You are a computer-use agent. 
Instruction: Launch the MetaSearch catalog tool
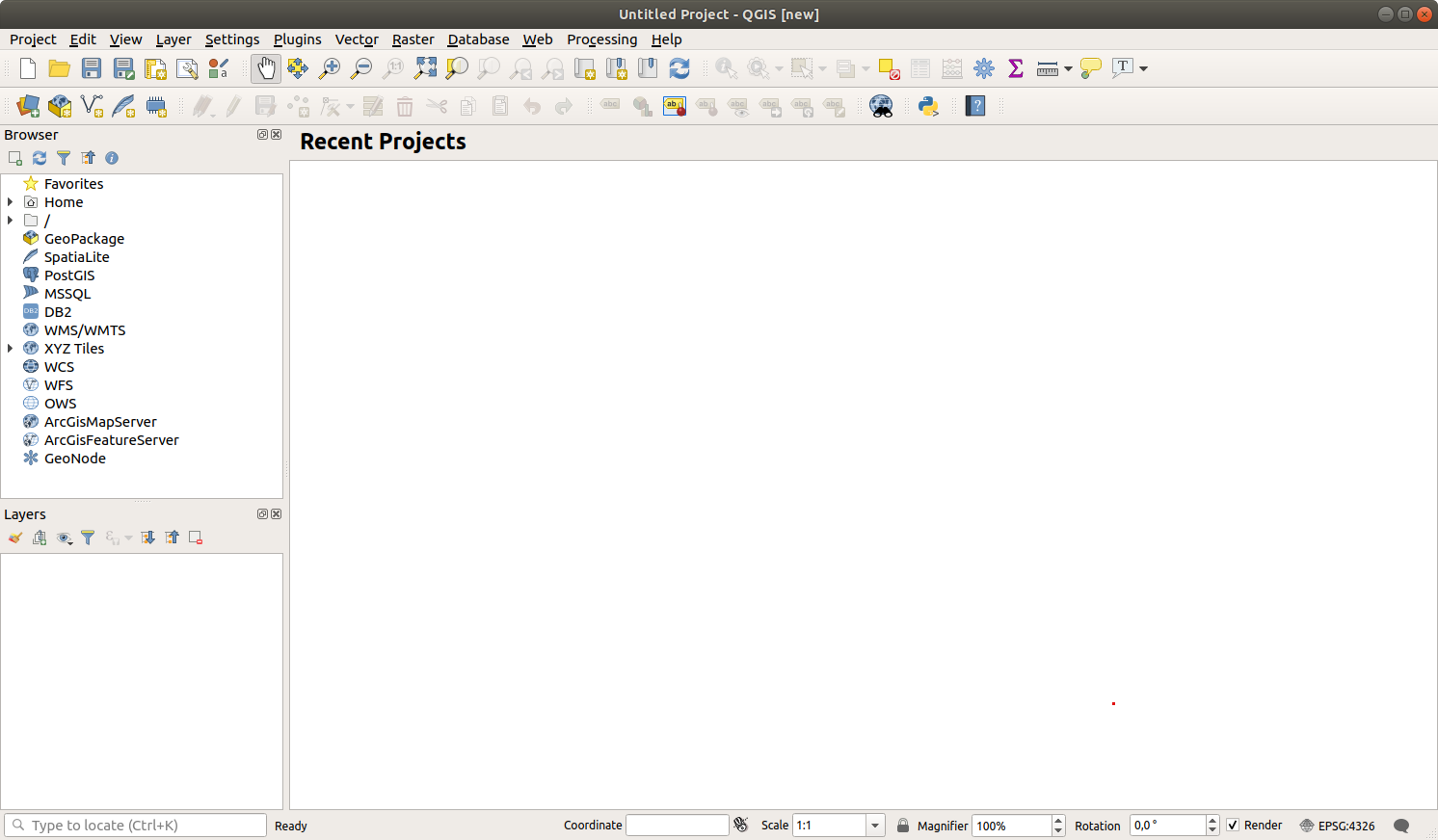(882, 106)
